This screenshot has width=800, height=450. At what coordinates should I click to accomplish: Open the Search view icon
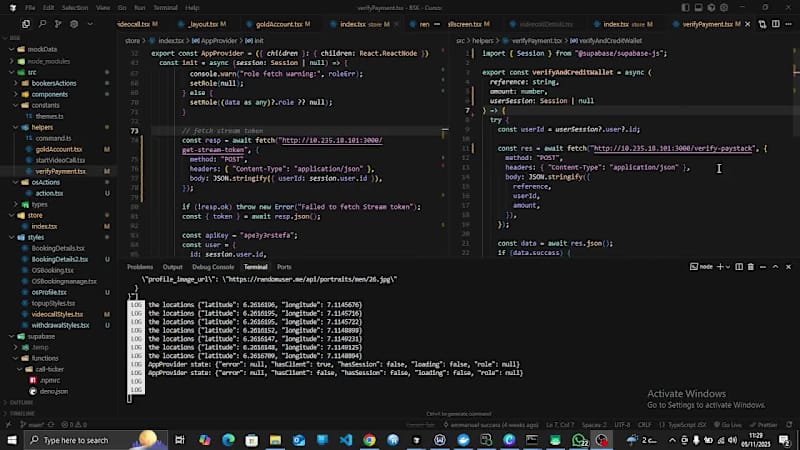coord(42,24)
